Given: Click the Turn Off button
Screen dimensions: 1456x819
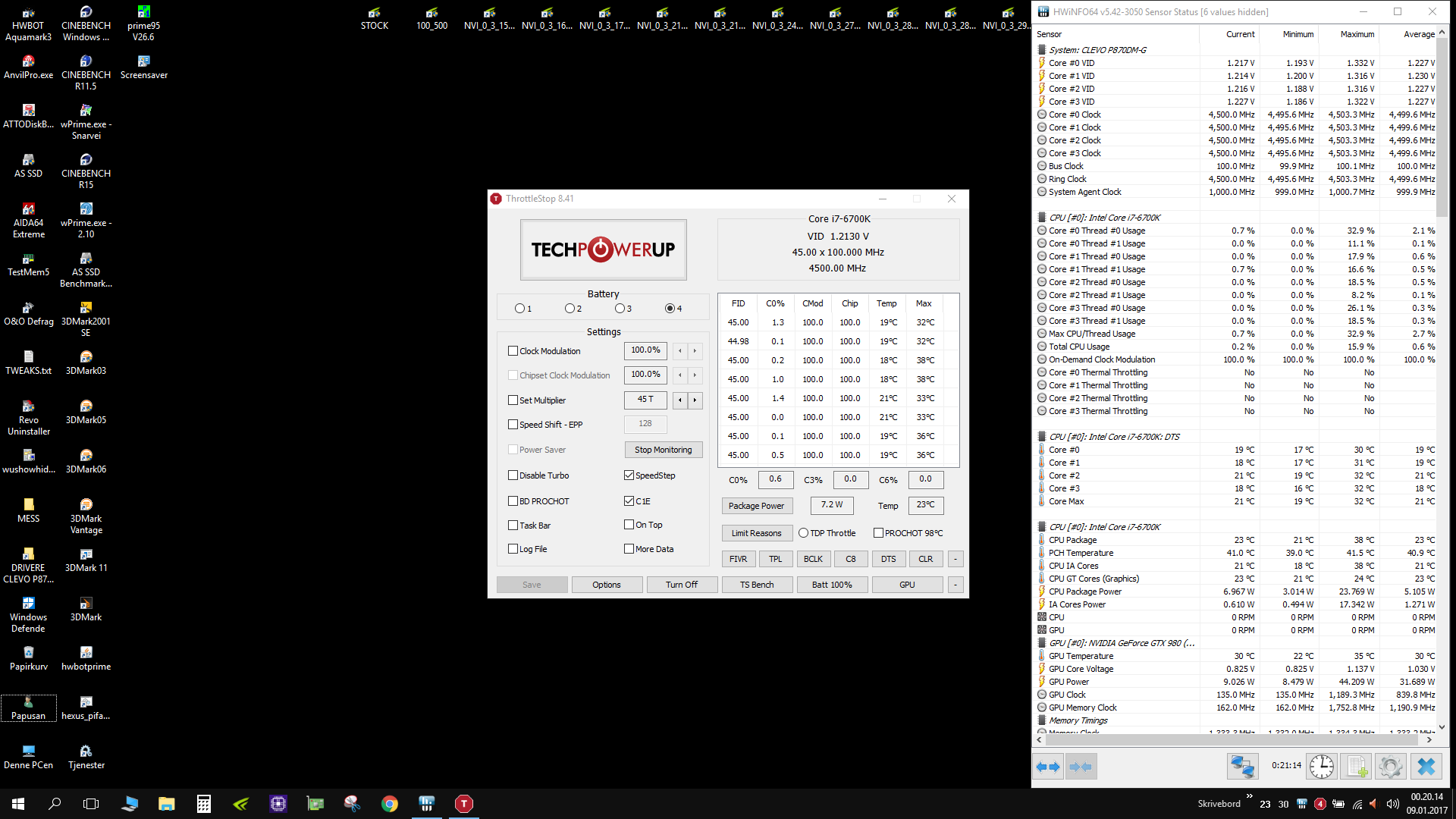Looking at the screenshot, I should click(x=682, y=585).
